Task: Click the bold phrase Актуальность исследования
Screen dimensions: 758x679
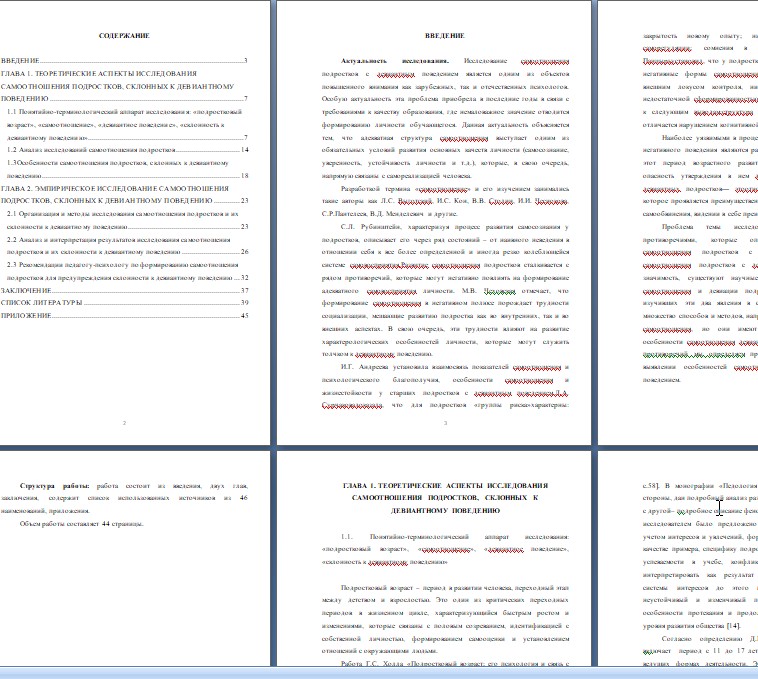Action: [x=394, y=61]
